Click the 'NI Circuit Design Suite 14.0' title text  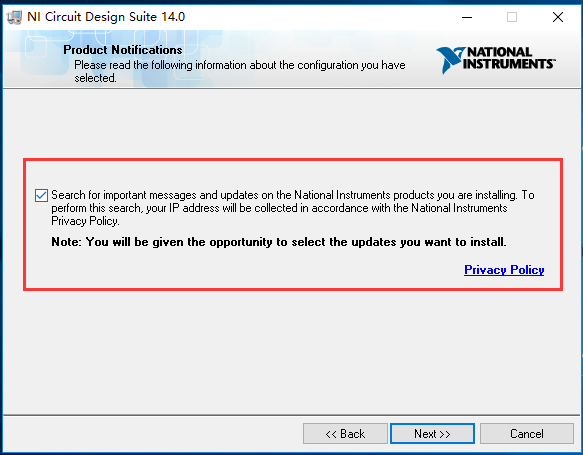pos(106,17)
